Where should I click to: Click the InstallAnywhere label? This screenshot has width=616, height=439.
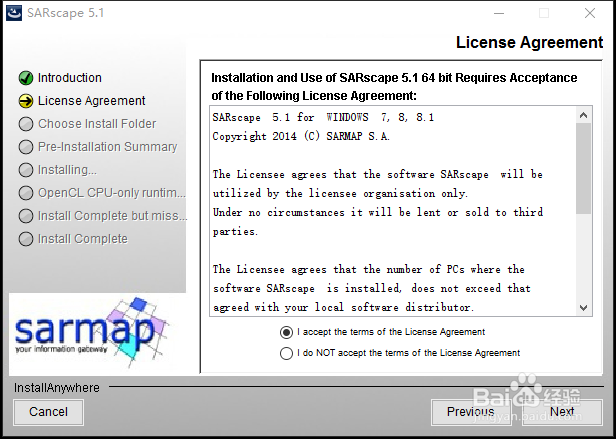click(x=57, y=388)
